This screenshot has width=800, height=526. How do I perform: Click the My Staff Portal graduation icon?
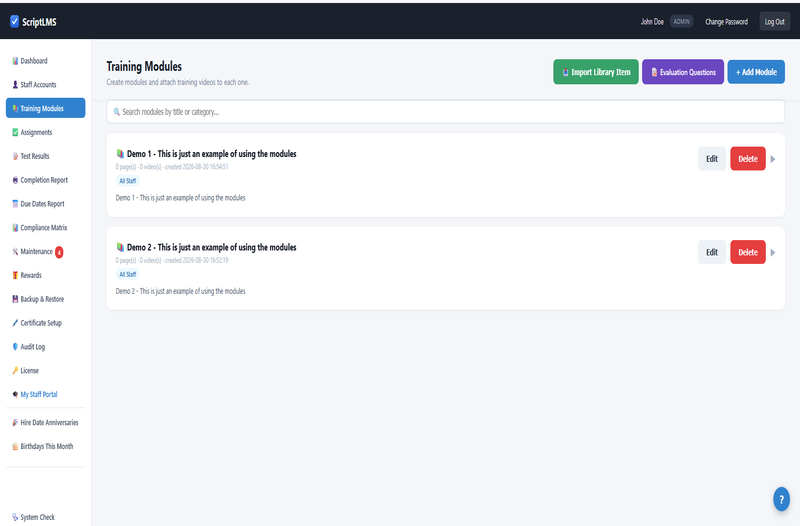(x=15, y=394)
